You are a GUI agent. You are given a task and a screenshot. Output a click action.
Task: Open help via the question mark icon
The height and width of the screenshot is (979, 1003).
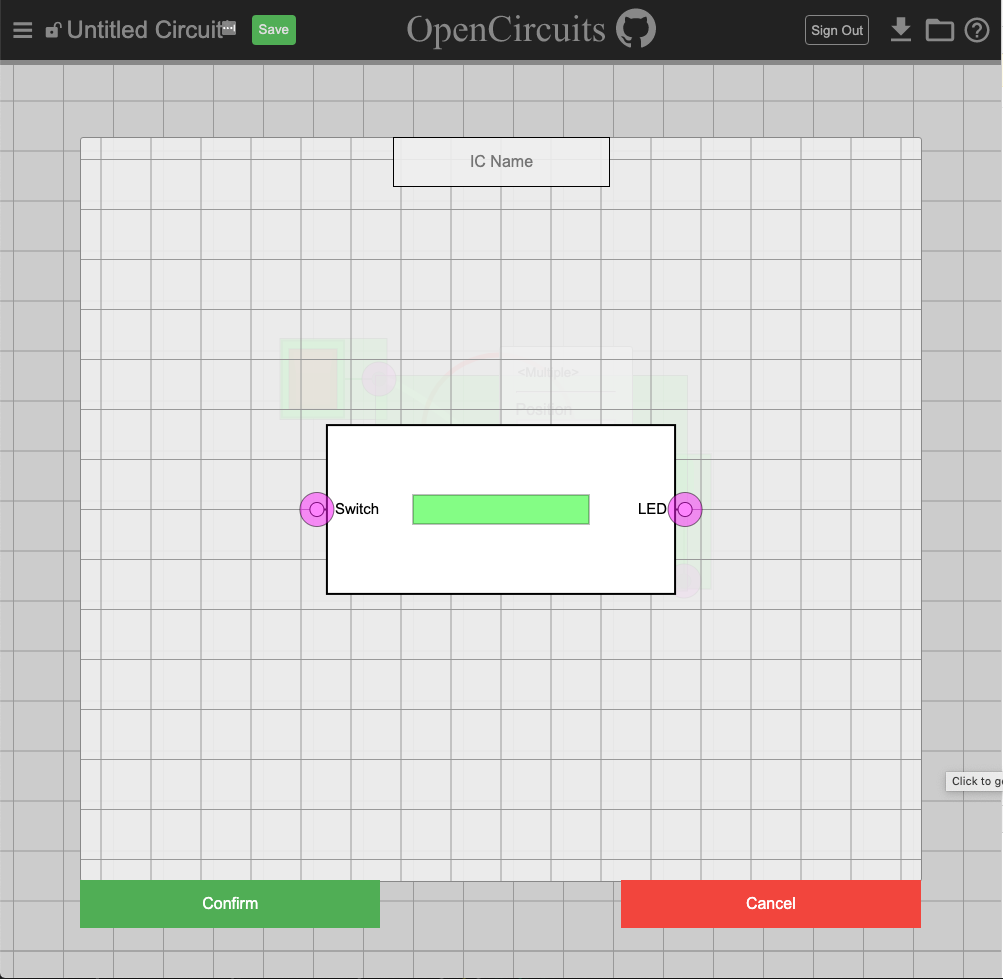[x=976, y=30]
